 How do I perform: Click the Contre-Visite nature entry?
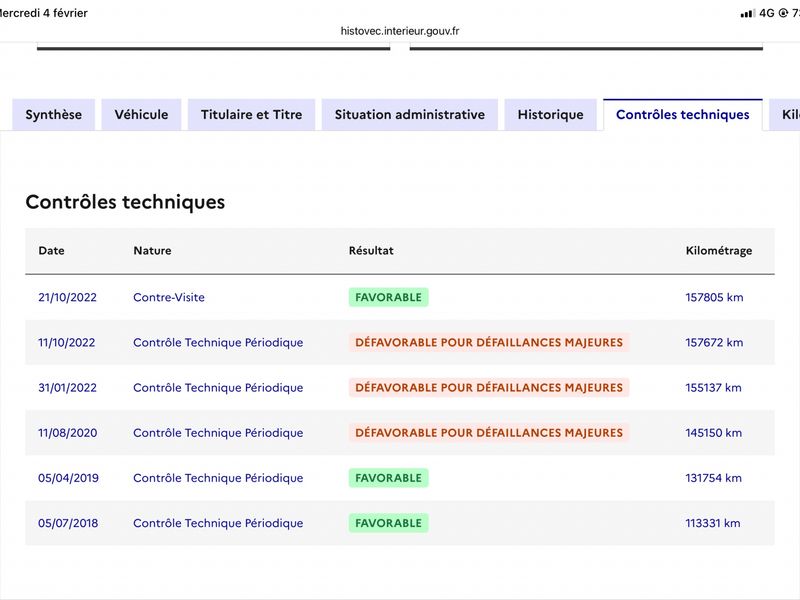pyautogui.click(x=169, y=297)
